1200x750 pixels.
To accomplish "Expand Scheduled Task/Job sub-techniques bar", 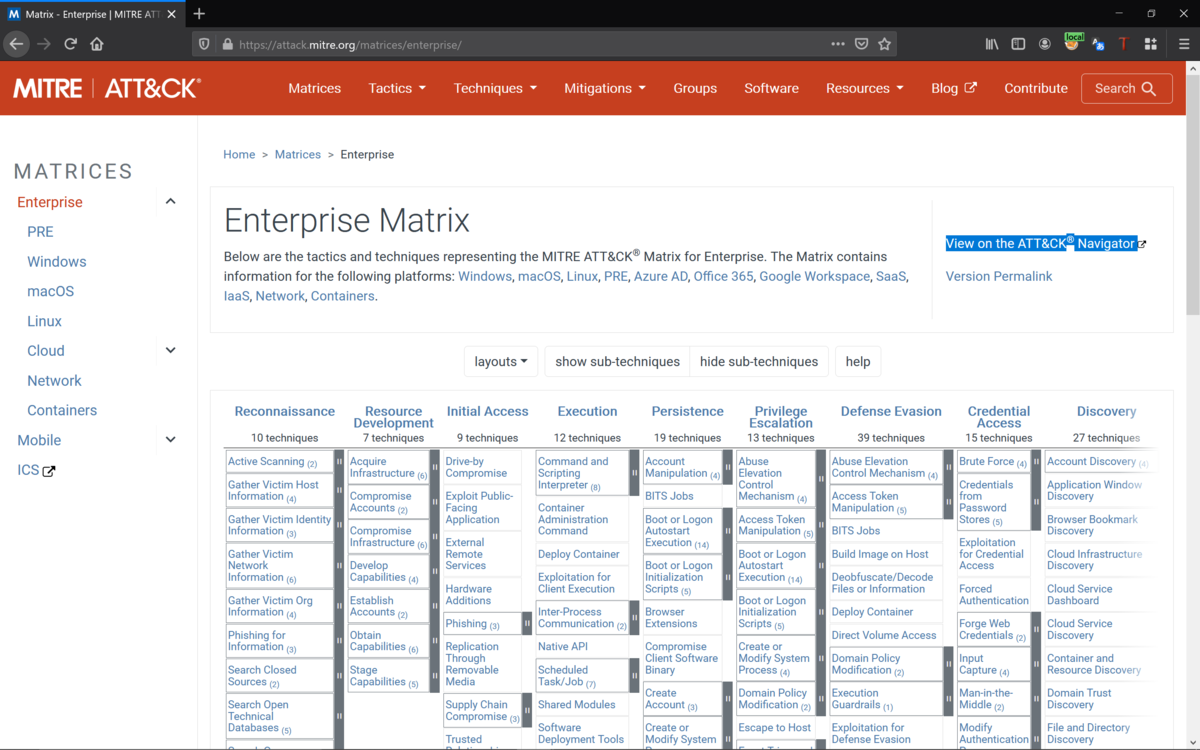I will (x=634, y=676).
